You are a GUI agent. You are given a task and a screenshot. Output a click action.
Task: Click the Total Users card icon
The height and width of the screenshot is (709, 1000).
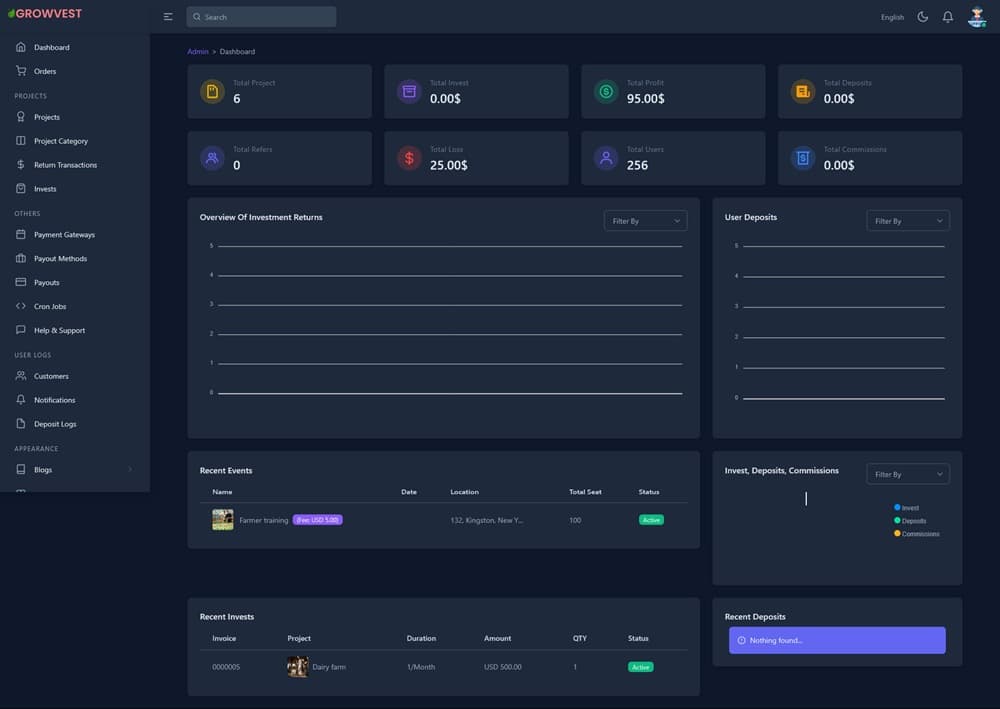[x=606, y=158]
